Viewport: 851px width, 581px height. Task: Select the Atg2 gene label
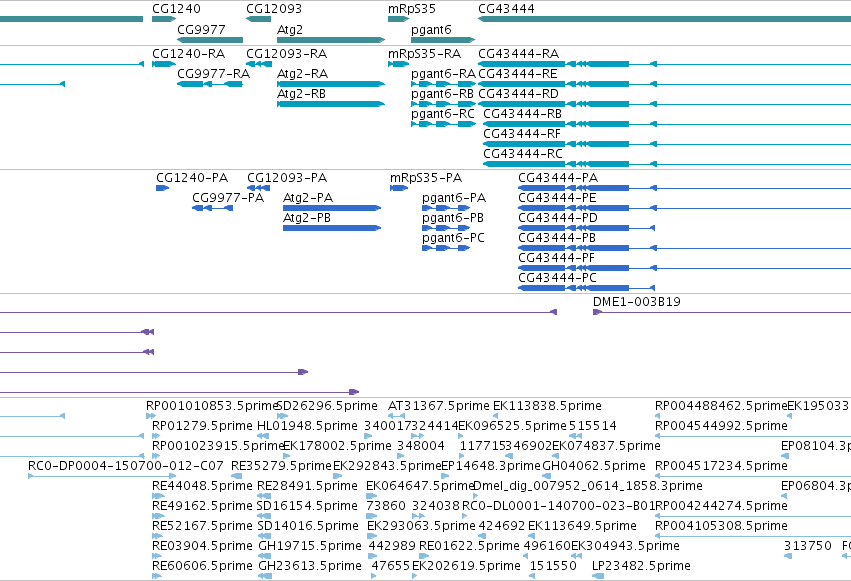pyautogui.click(x=290, y=29)
